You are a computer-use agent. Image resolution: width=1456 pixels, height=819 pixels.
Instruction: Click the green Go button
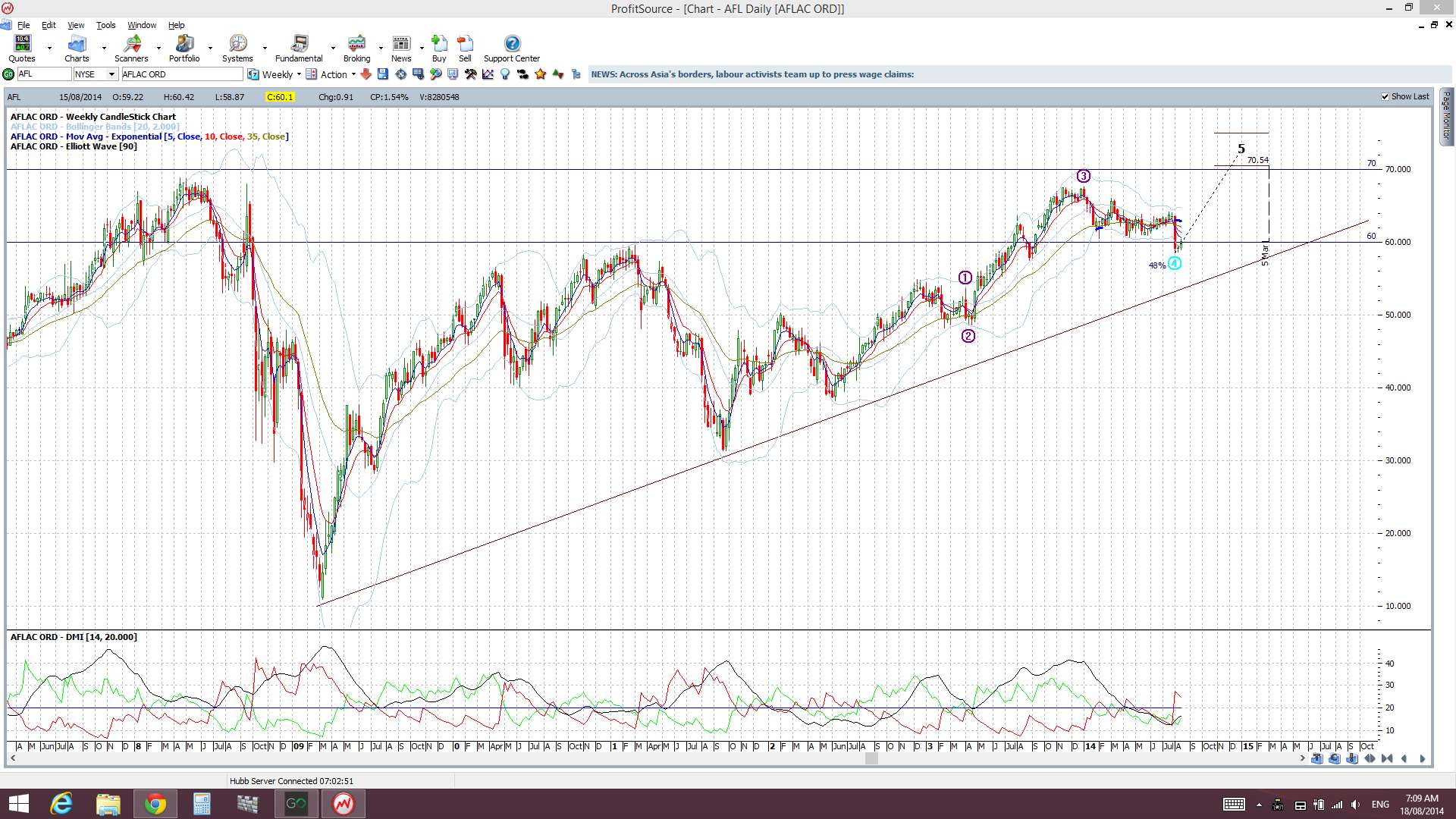[8, 74]
